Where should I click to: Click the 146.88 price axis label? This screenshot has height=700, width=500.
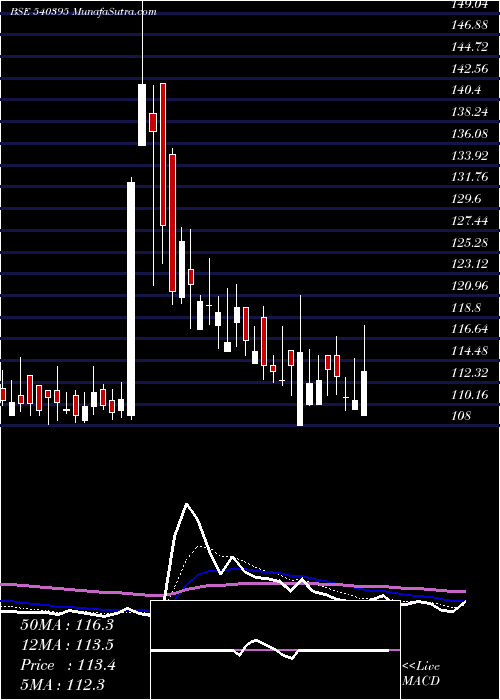pyautogui.click(x=470, y=25)
